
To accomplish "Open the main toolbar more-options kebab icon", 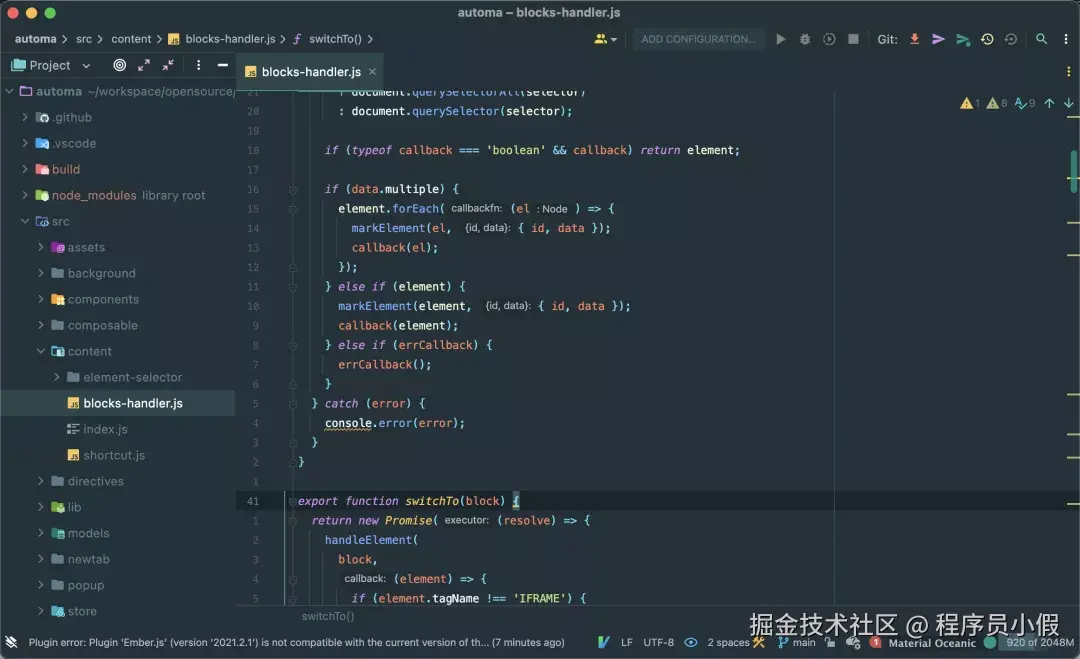I will pyautogui.click(x=1066, y=39).
